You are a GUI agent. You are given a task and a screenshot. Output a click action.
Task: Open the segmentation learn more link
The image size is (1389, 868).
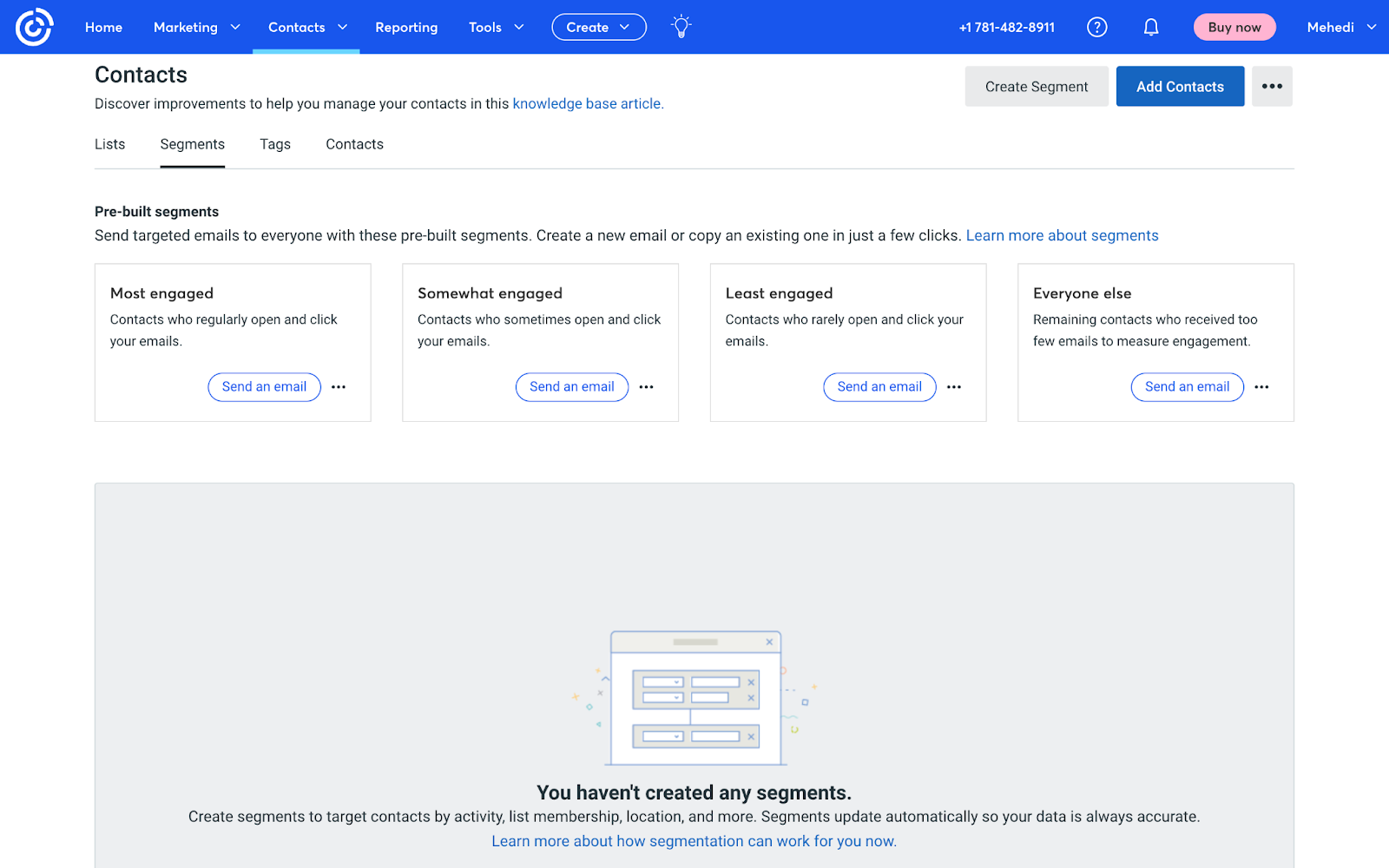click(x=694, y=841)
